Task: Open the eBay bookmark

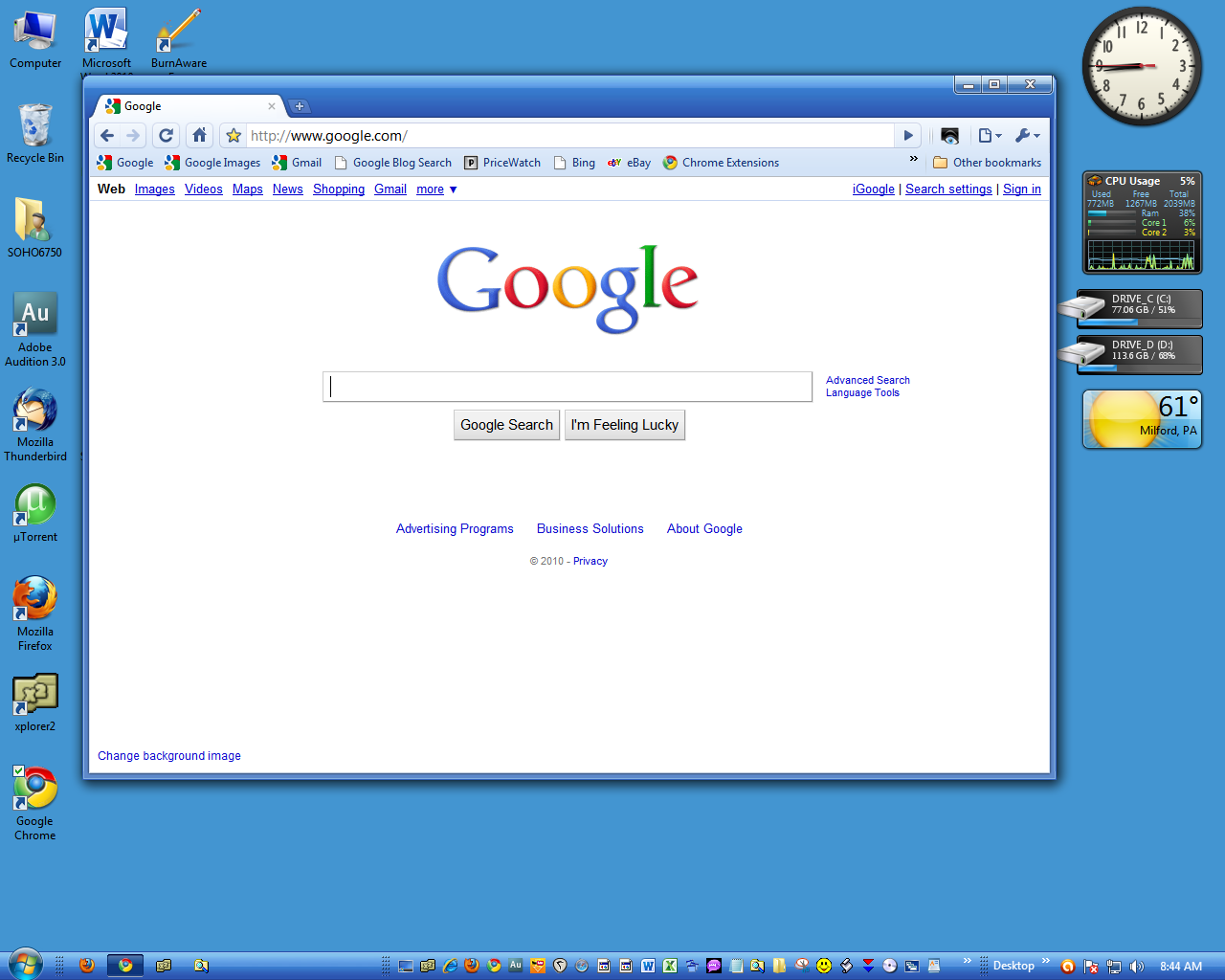Action: (629, 163)
